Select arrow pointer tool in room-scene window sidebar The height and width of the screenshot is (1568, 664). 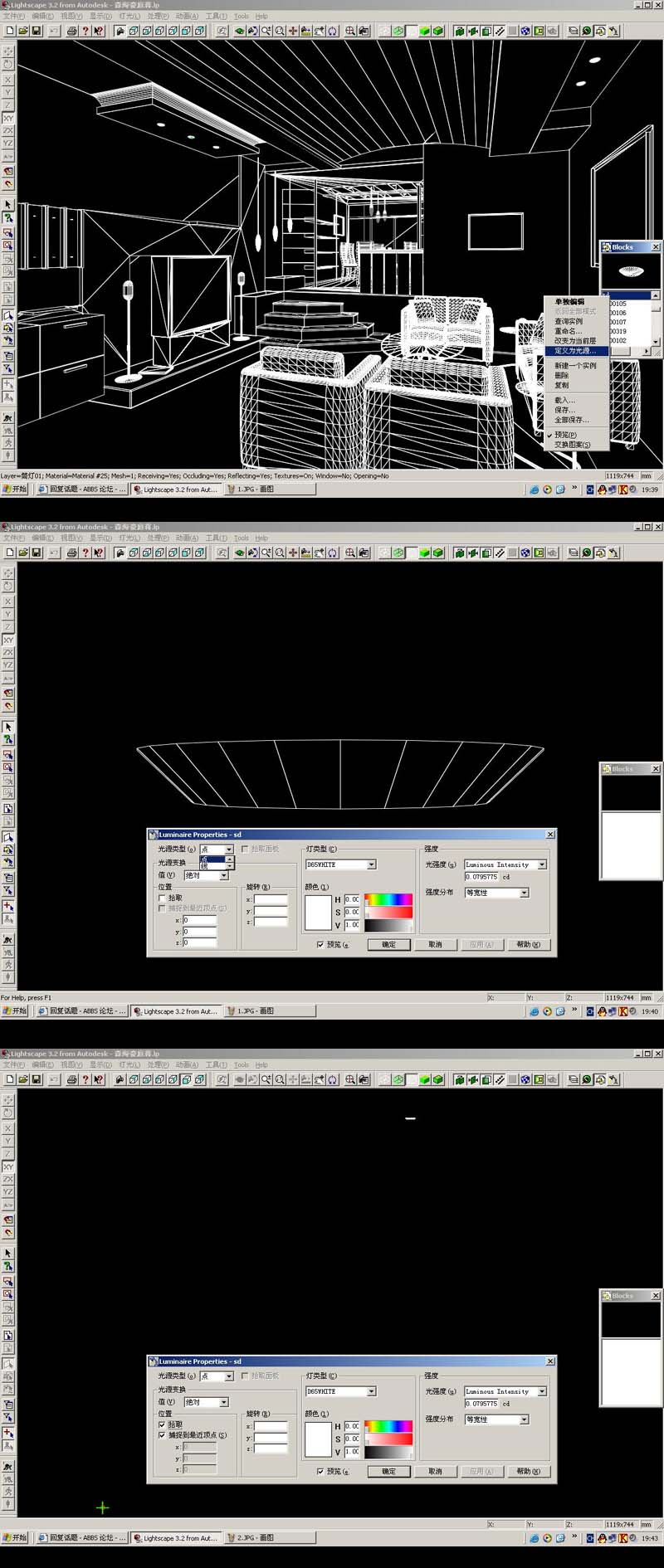click(x=8, y=204)
